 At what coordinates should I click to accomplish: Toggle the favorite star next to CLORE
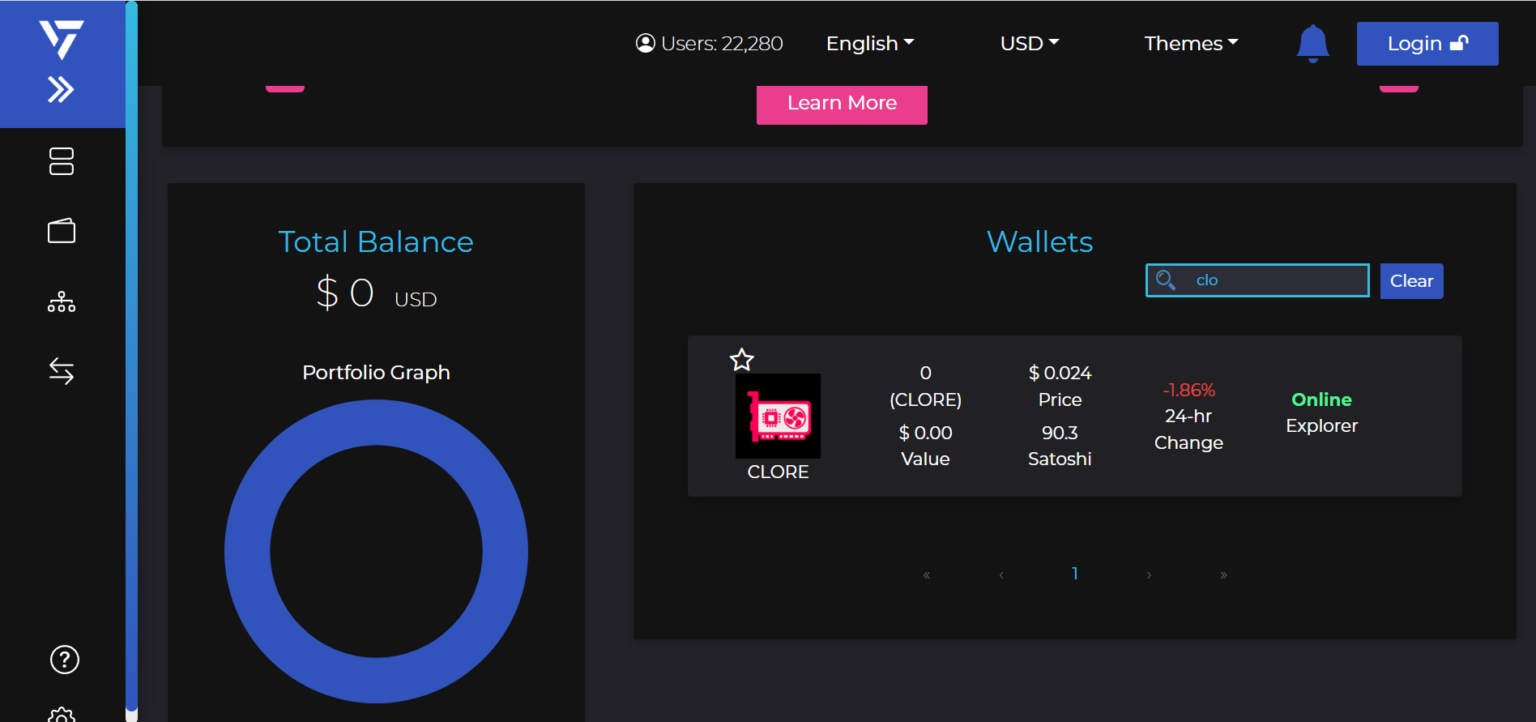coord(742,359)
